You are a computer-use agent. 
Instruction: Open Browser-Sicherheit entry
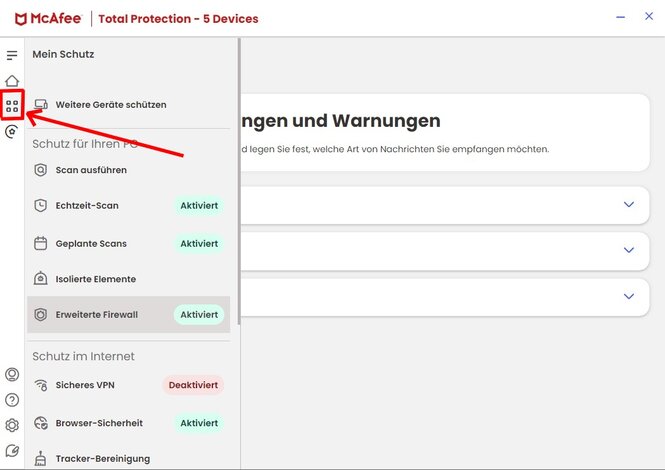129,423
